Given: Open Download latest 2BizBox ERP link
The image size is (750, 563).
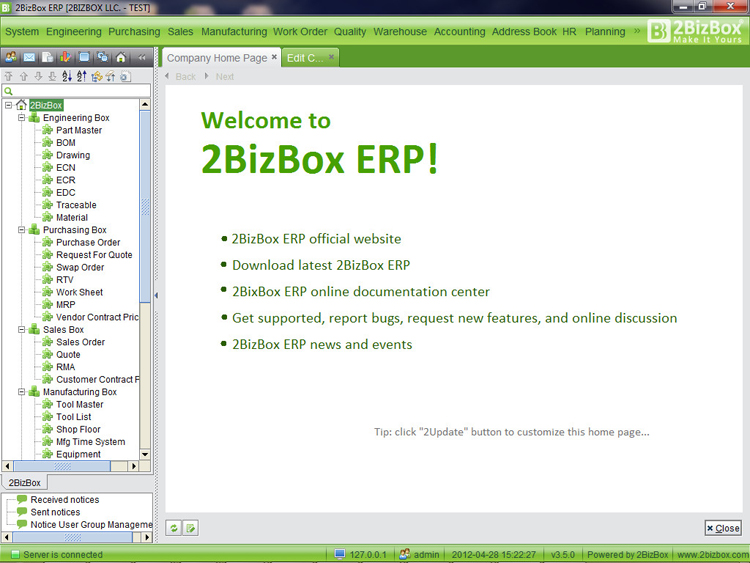Looking at the screenshot, I should (321, 265).
